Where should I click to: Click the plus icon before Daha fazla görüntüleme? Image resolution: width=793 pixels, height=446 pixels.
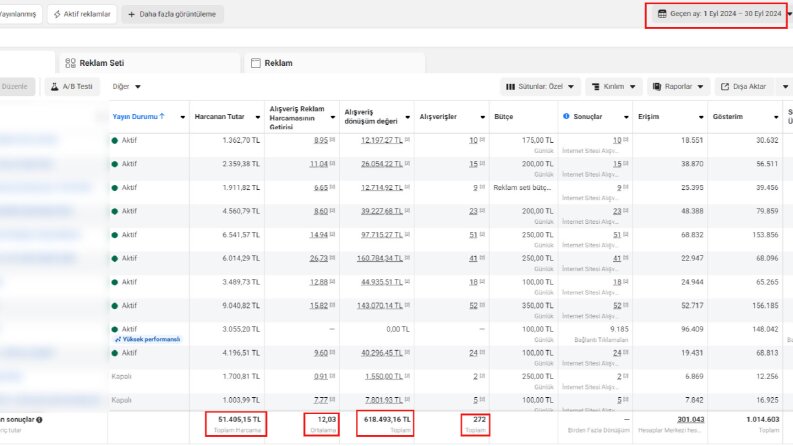tap(131, 14)
